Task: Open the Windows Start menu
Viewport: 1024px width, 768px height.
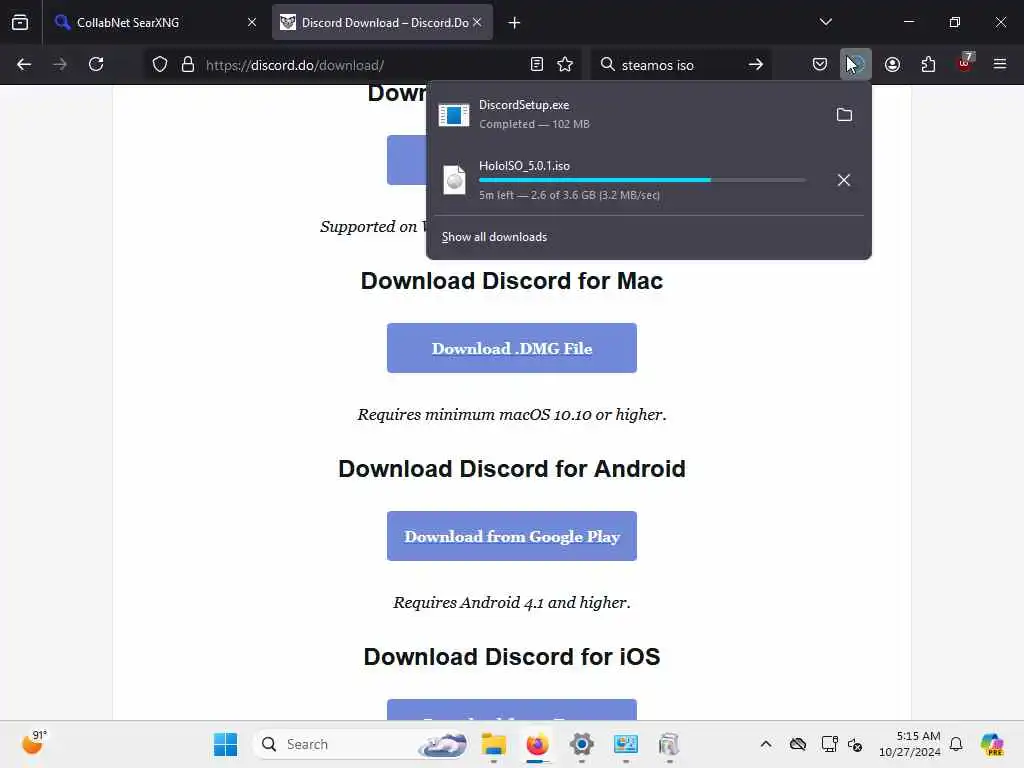Action: tap(226, 744)
